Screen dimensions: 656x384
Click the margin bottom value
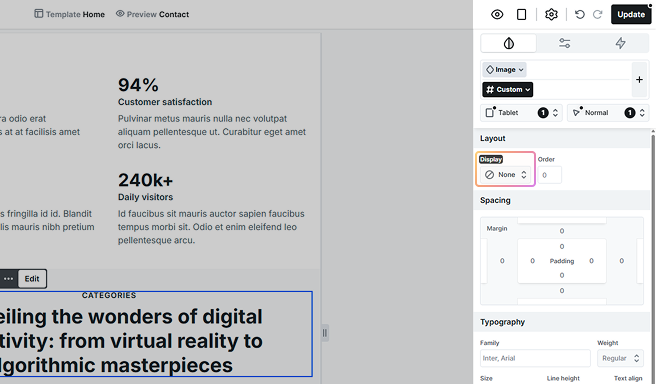coord(562,291)
